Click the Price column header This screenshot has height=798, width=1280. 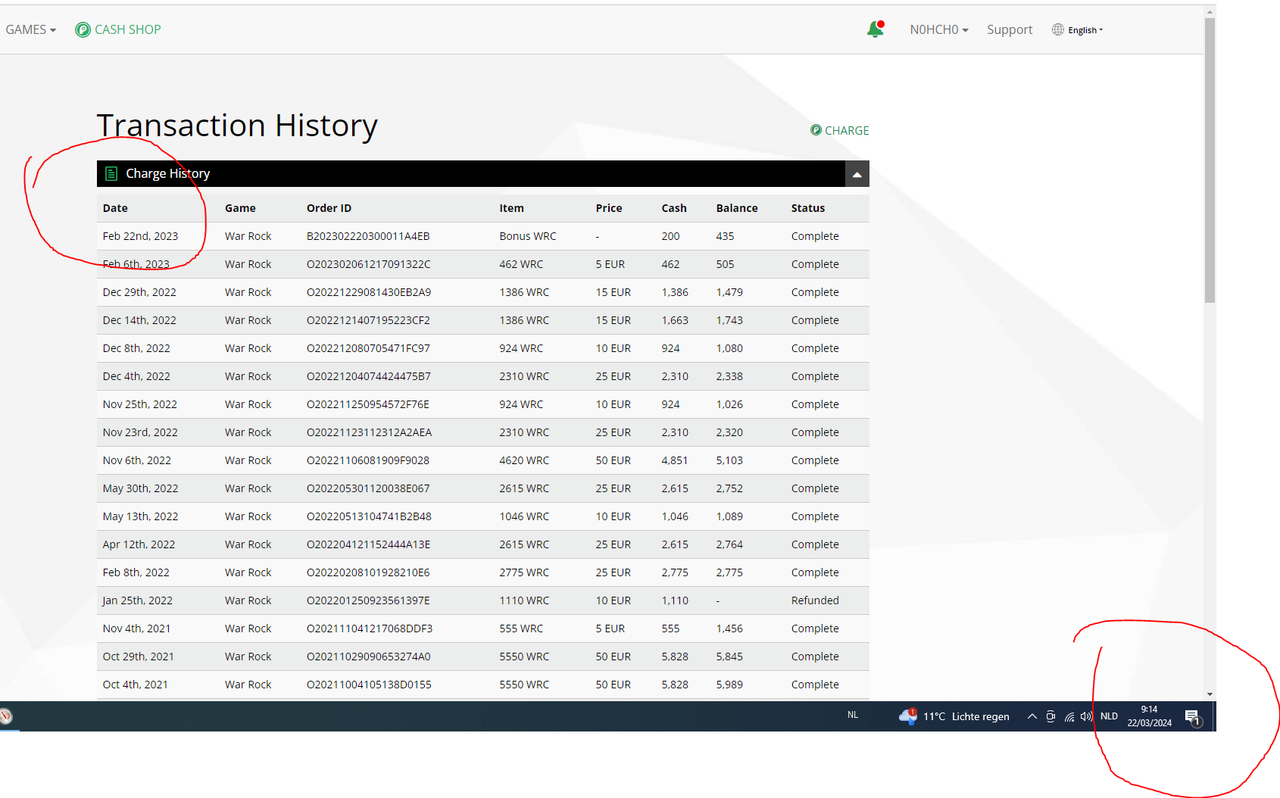[609, 208]
